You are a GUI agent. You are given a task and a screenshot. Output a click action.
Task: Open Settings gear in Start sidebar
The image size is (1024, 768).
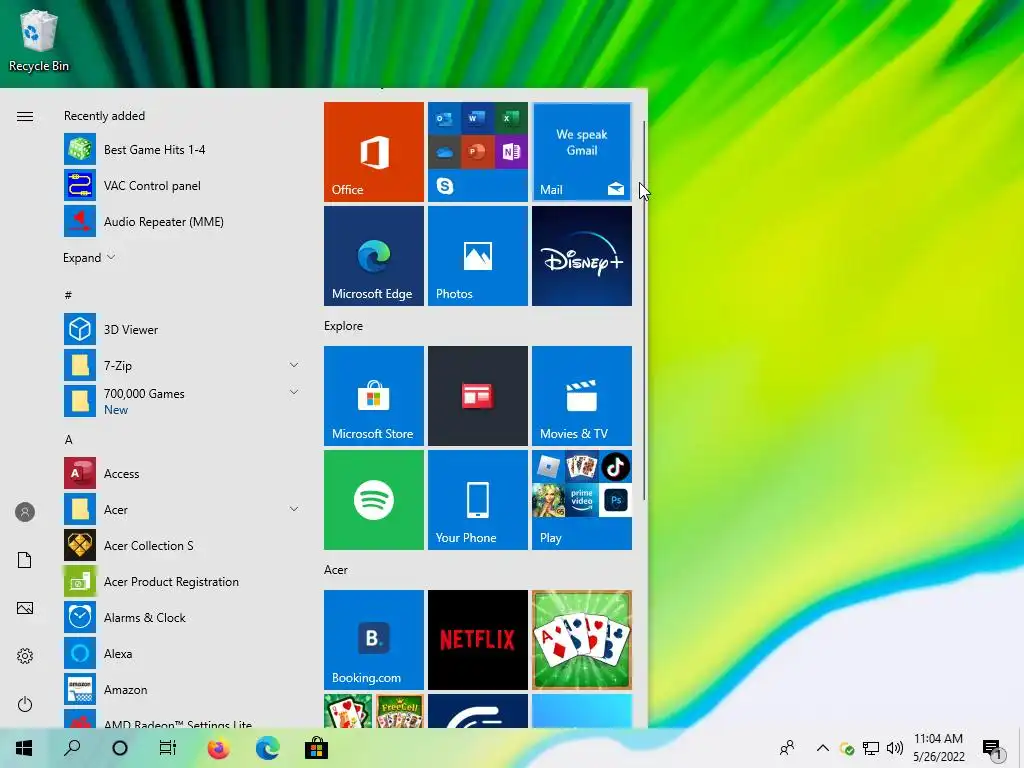[25, 656]
